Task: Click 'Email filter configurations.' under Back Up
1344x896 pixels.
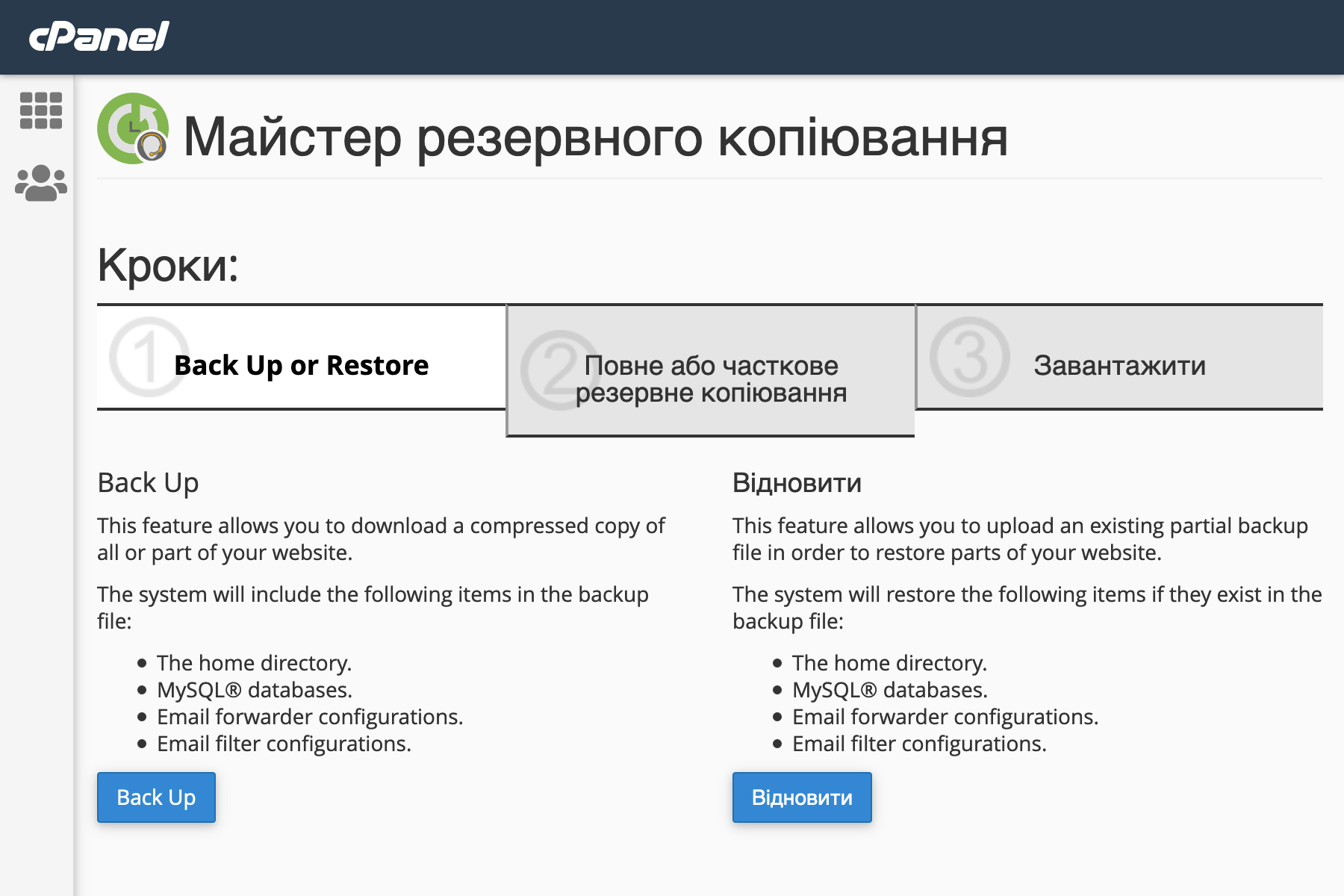Action: click(x=284, y=744)
